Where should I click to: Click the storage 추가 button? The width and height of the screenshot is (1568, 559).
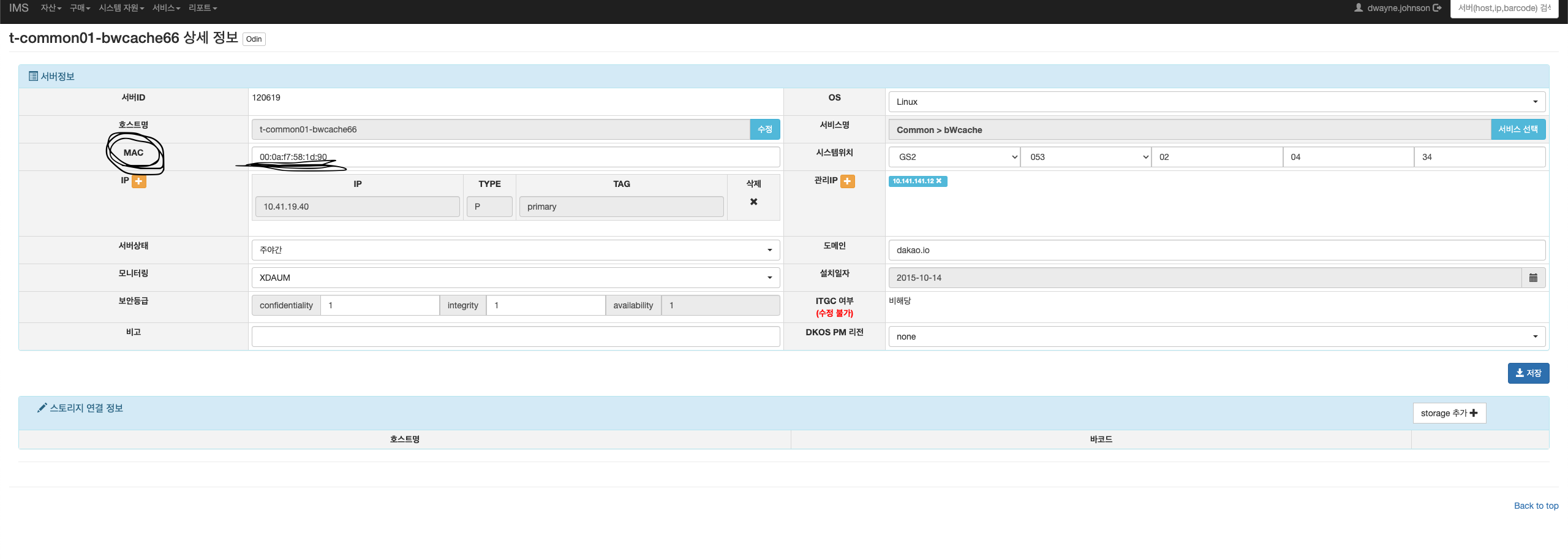click(1449, 413)
